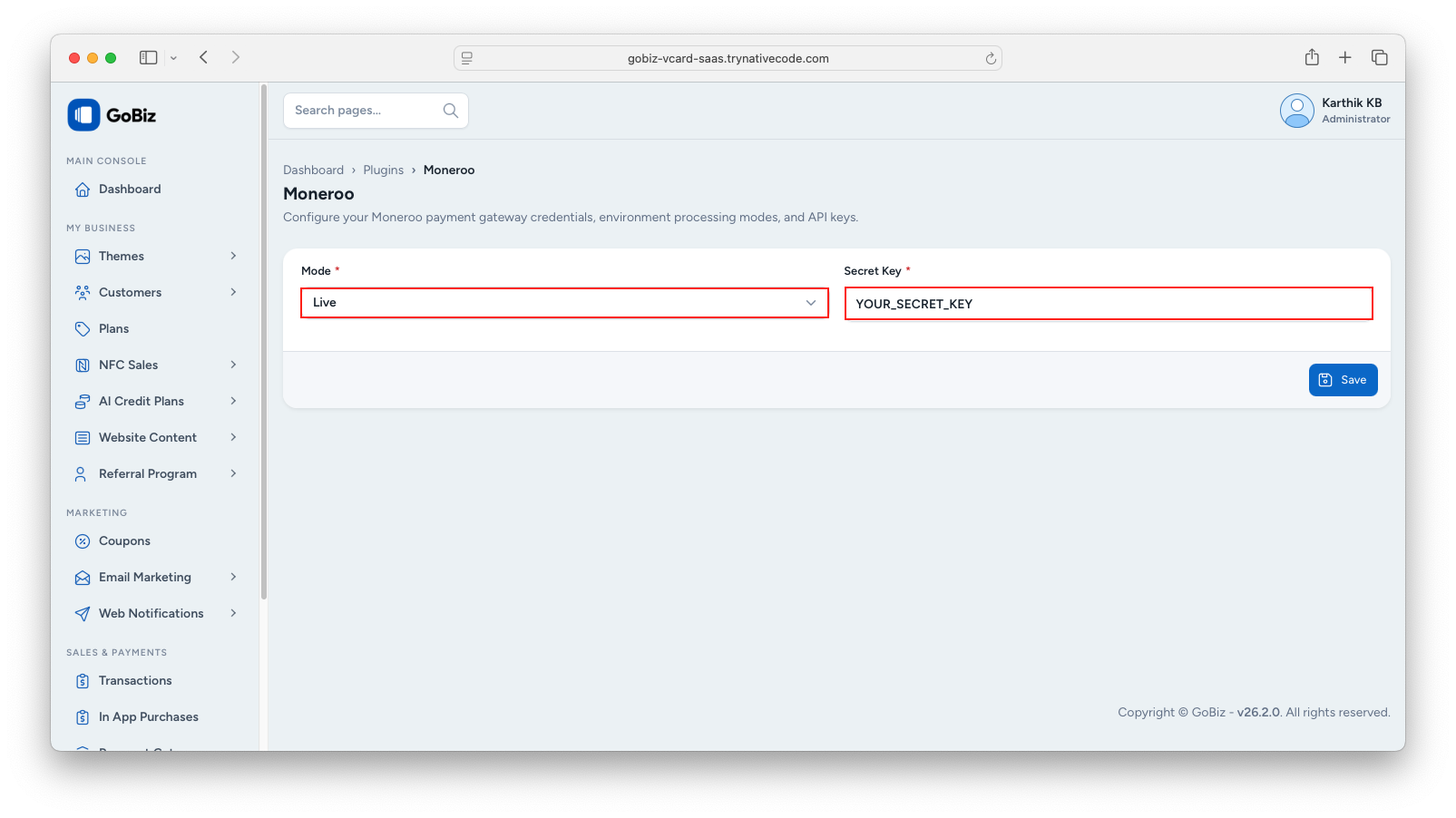The image size is (1456, 818).
Task: Click the website settings icon in address bar
Action: (x=467, y=58)
